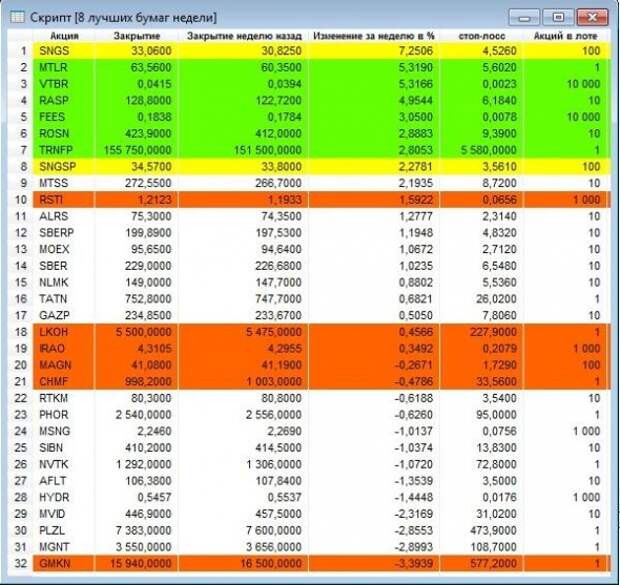
Task: Click LKOH stop-loss value 227,9000
Action: point(493,332)
